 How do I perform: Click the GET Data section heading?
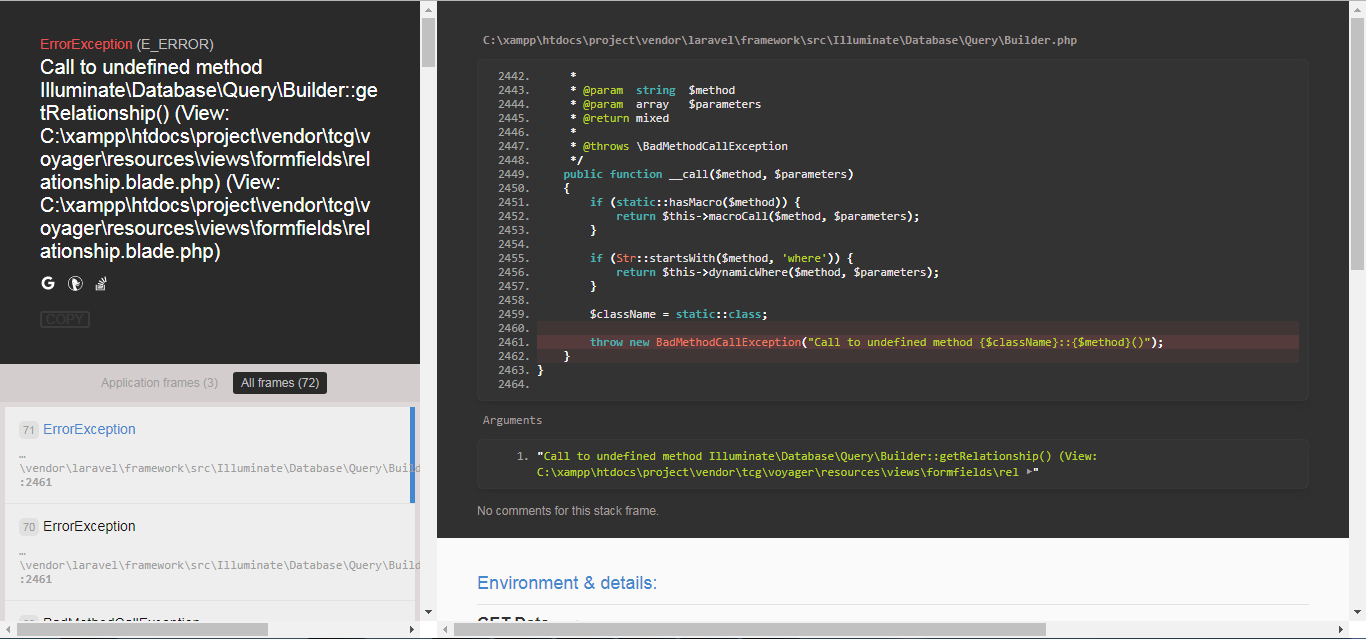pyautogui.click(x=513, y=620)
